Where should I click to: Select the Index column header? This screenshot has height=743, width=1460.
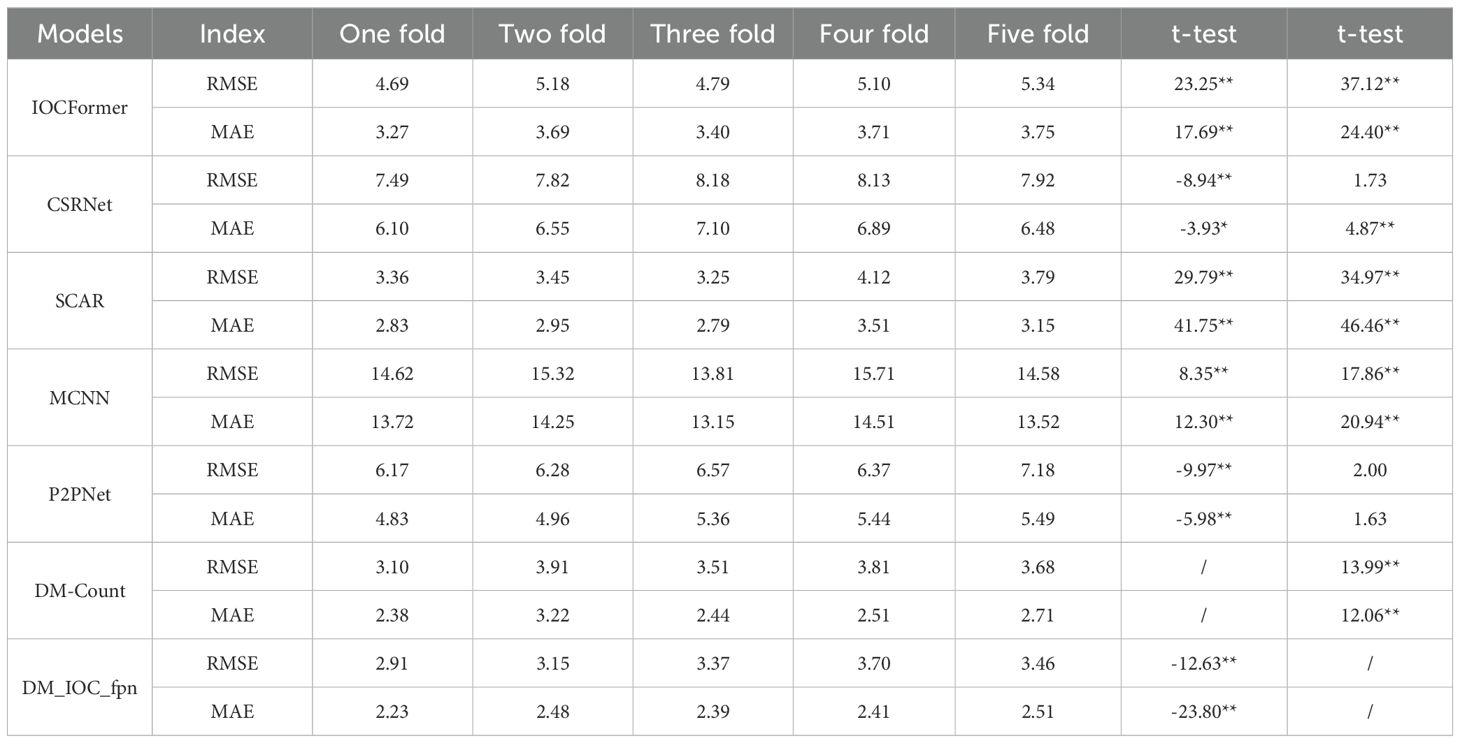point(232,34)
